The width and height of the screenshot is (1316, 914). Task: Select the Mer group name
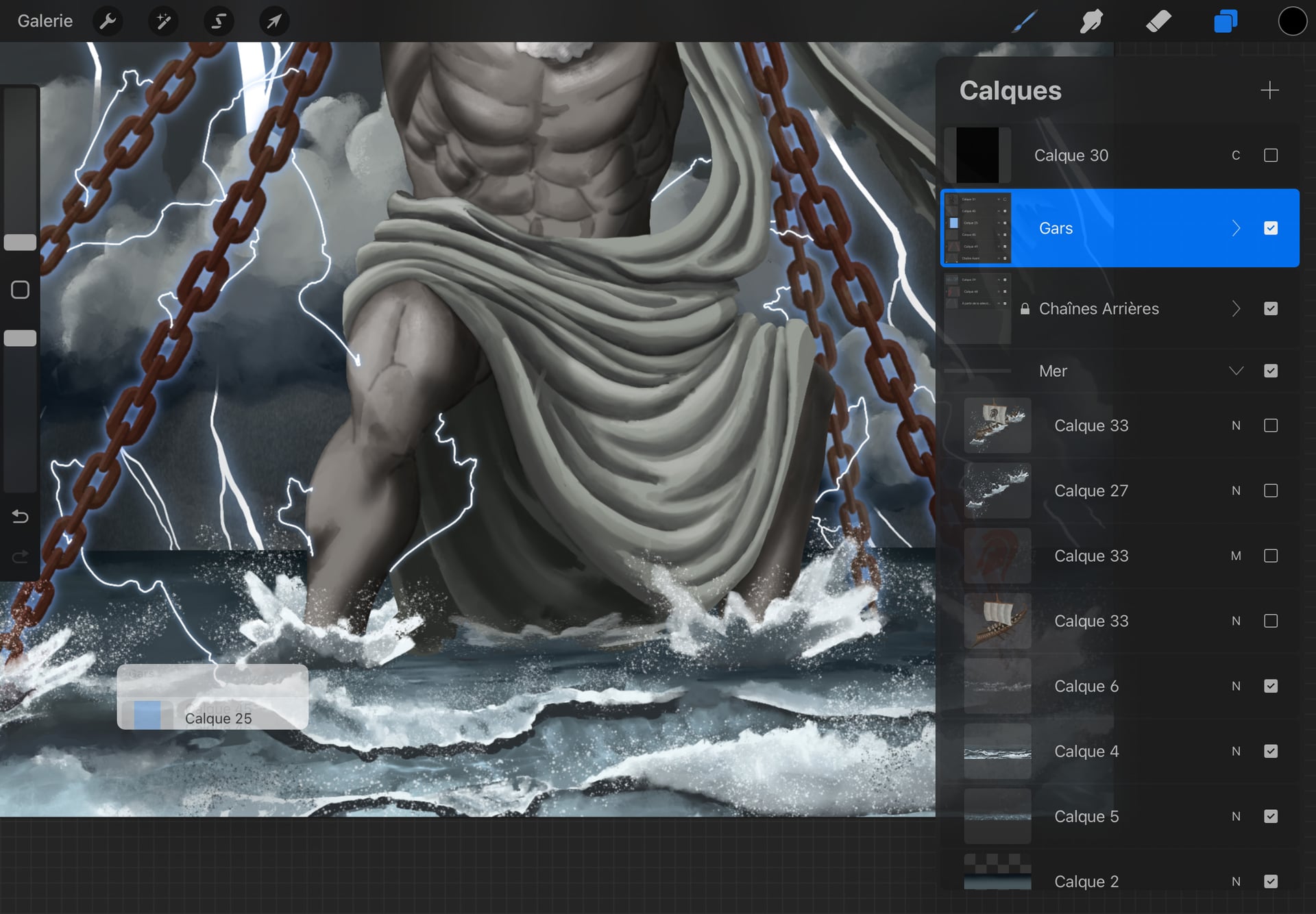click(x=1053, y=371)
